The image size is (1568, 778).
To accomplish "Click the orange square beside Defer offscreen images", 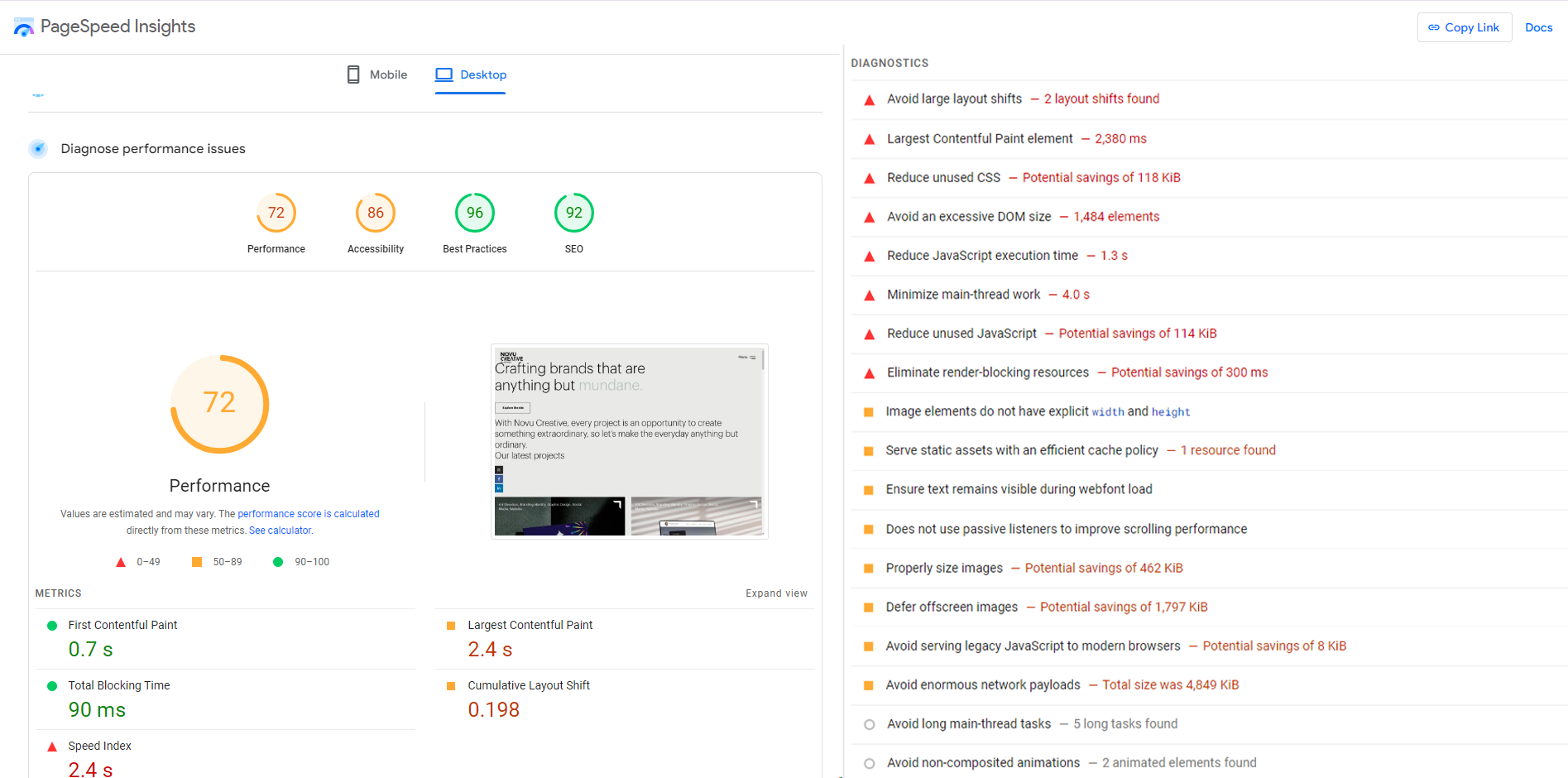I will click(868, 607).
